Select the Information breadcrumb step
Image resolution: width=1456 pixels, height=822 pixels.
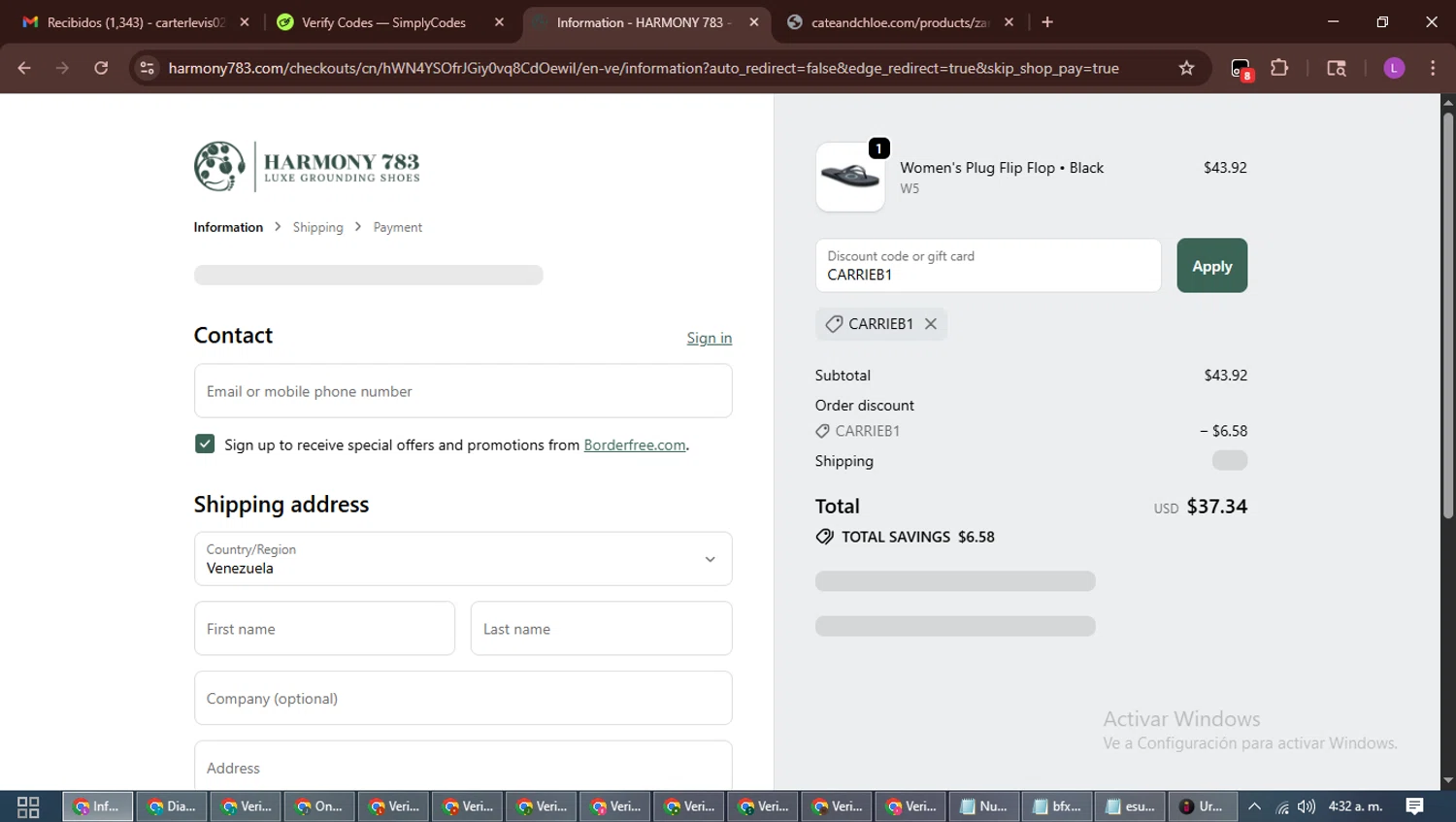[228, 227]
